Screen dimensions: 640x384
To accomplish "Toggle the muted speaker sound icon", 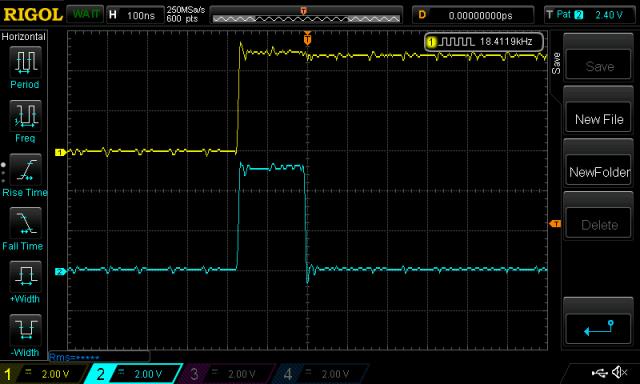I will coord(620,372).
